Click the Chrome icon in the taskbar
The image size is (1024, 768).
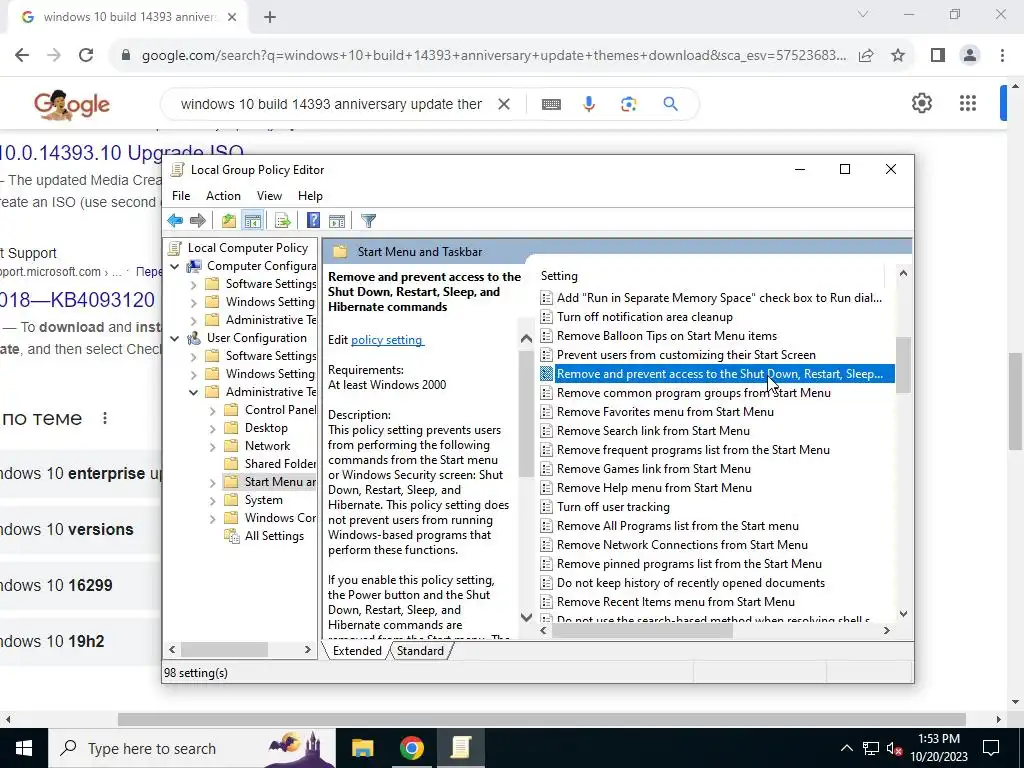411,748
